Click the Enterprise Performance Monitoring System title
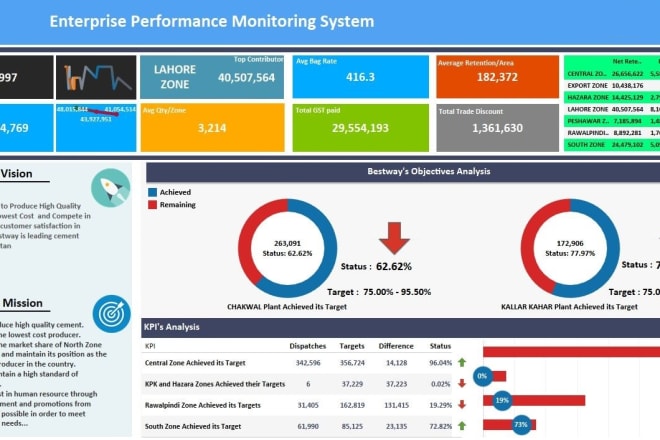 [212, 21]
